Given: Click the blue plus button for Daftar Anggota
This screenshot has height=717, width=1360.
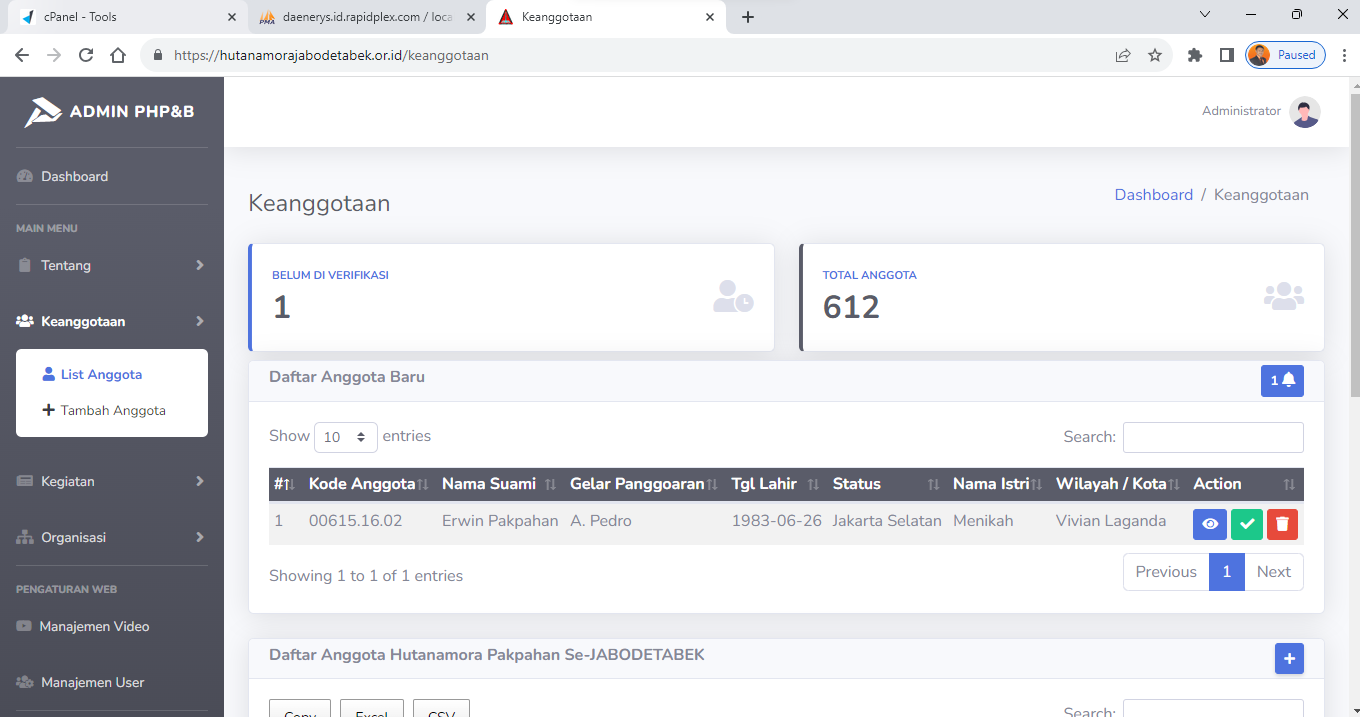Looking at the screenshot, I should 1289,658.
